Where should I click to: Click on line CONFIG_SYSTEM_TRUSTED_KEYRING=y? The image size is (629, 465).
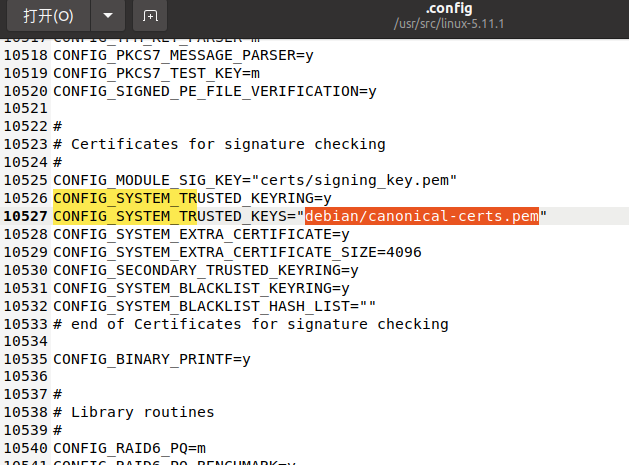(x=193, y=198)
